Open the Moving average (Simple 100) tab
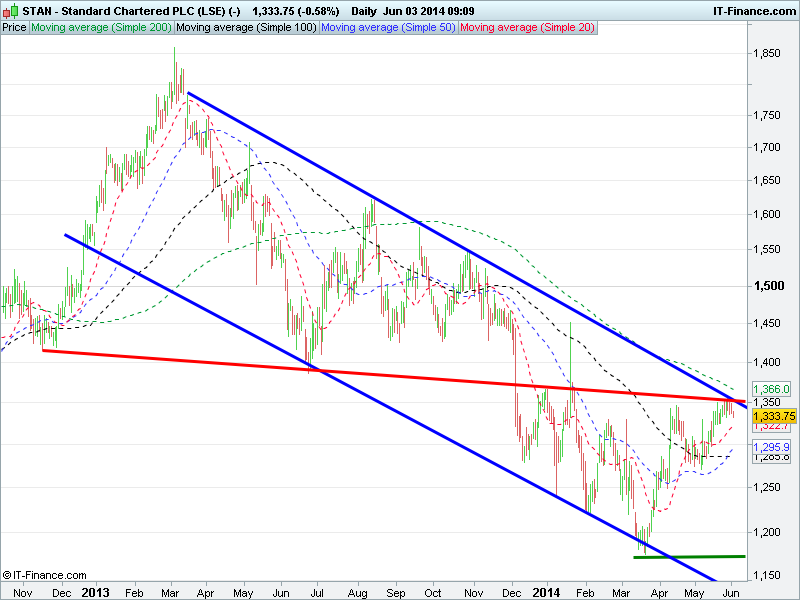Image resolution: width=800 pixels, height=600 pixels. [246, 28]
